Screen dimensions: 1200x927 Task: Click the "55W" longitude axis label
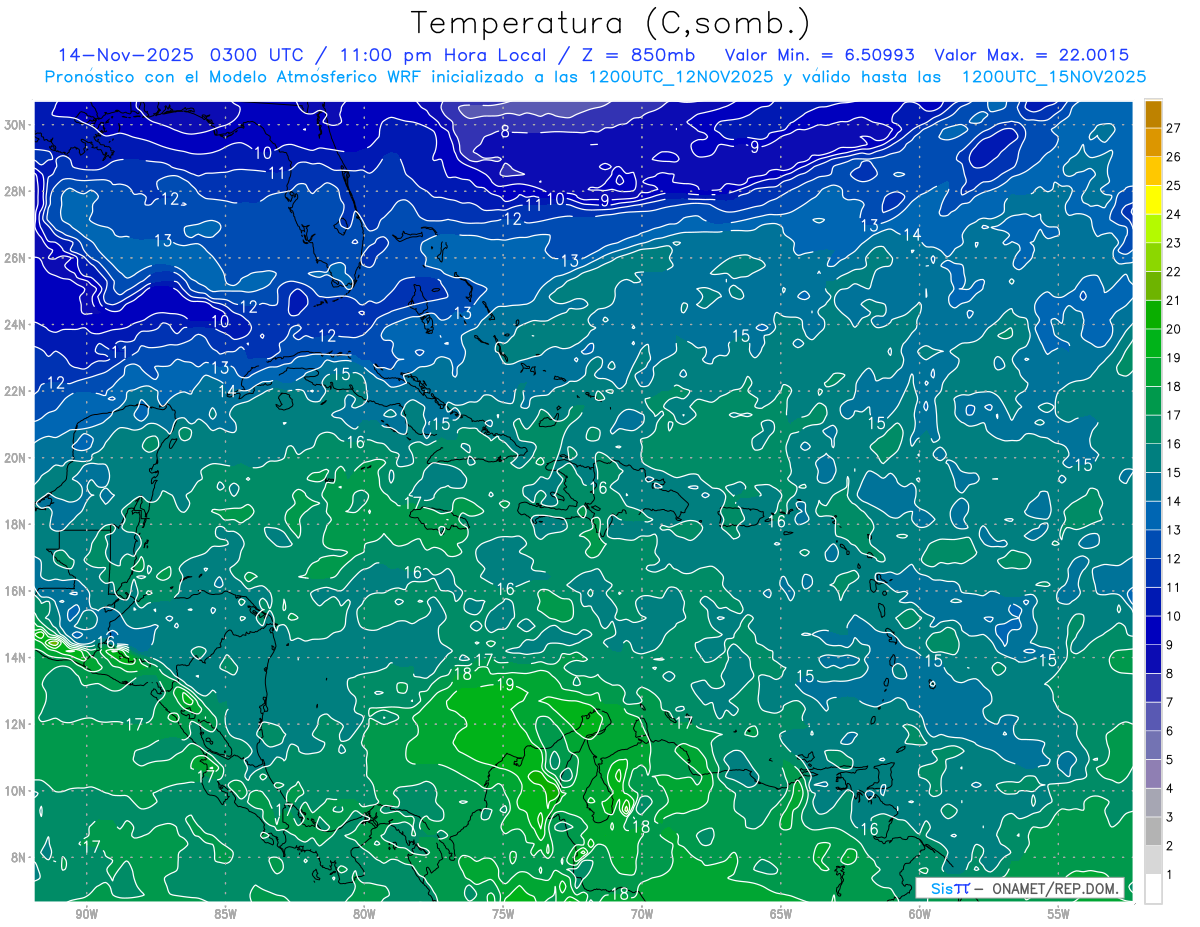[1059, 915]
